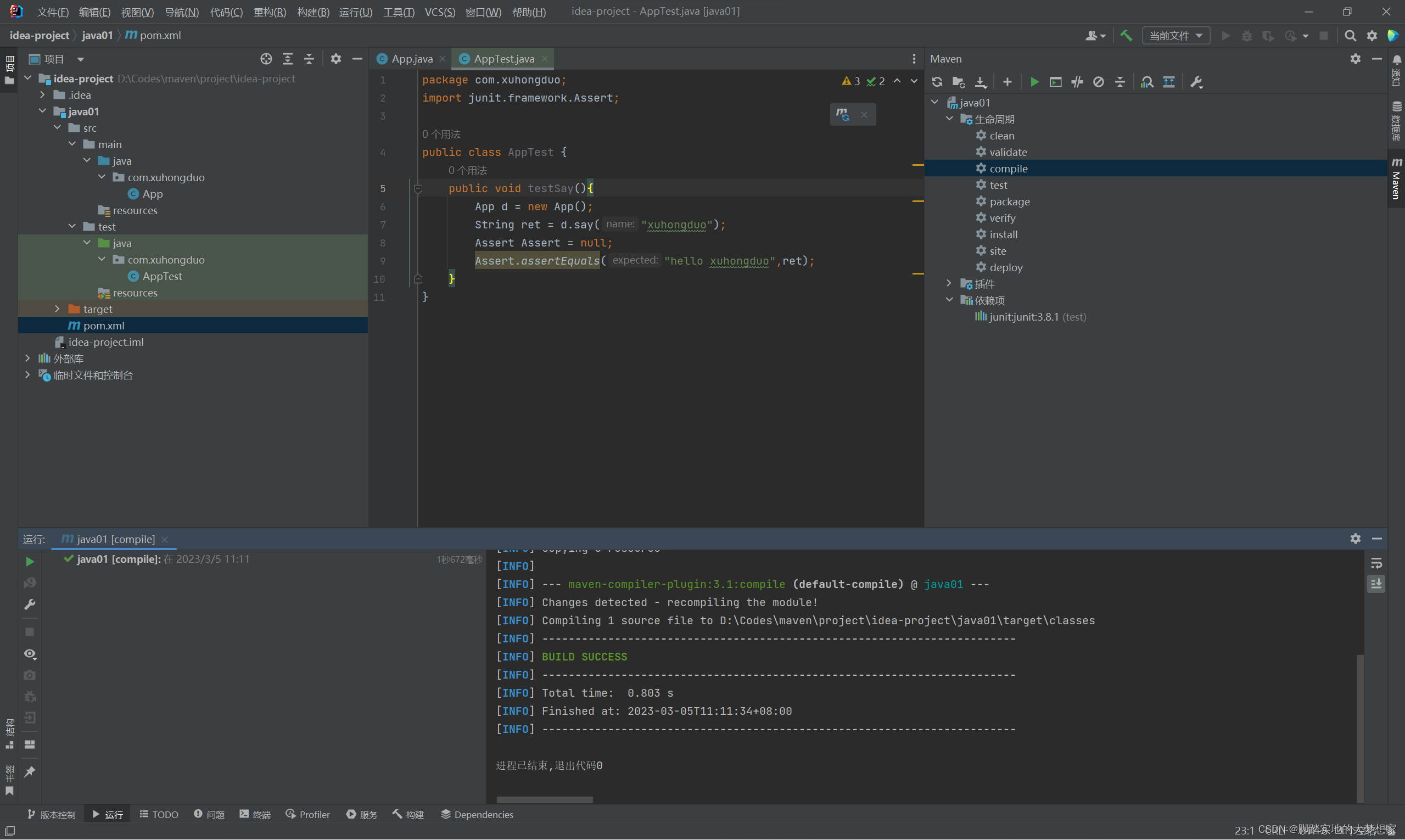This screenshot has height=840, width=1405.
Task: Run Maven build green arrow
Action: click(x=1034, y=82)
